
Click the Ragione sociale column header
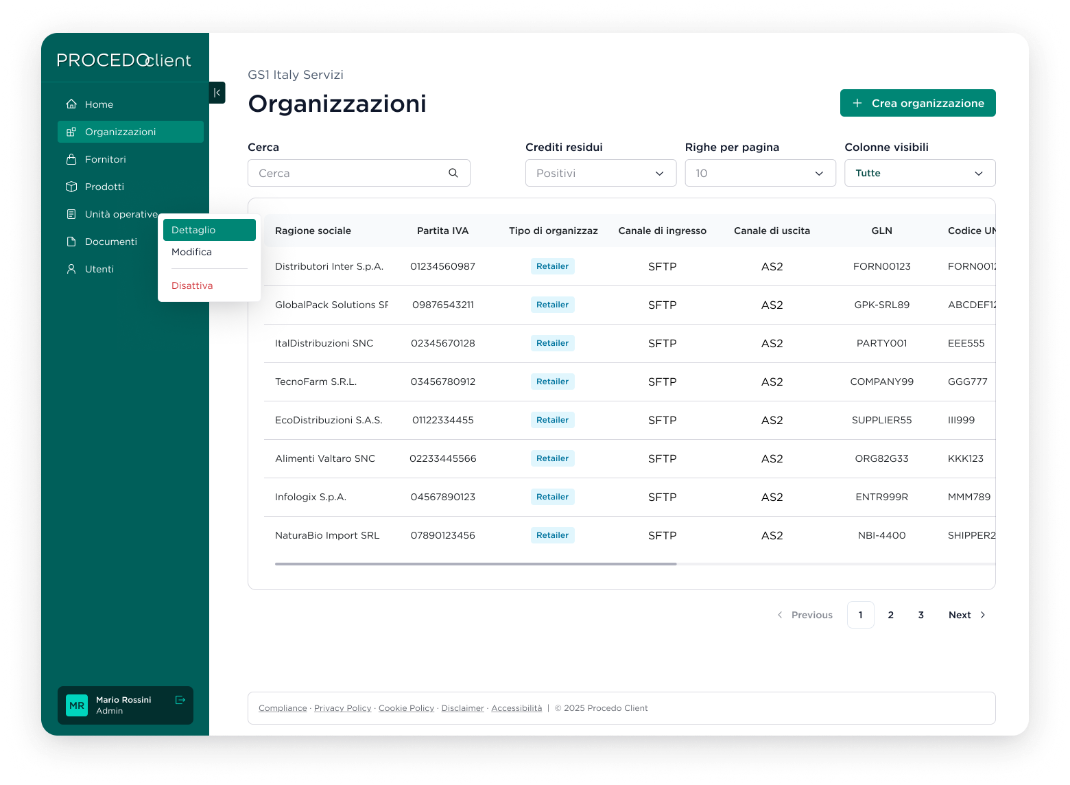[313, 231]
